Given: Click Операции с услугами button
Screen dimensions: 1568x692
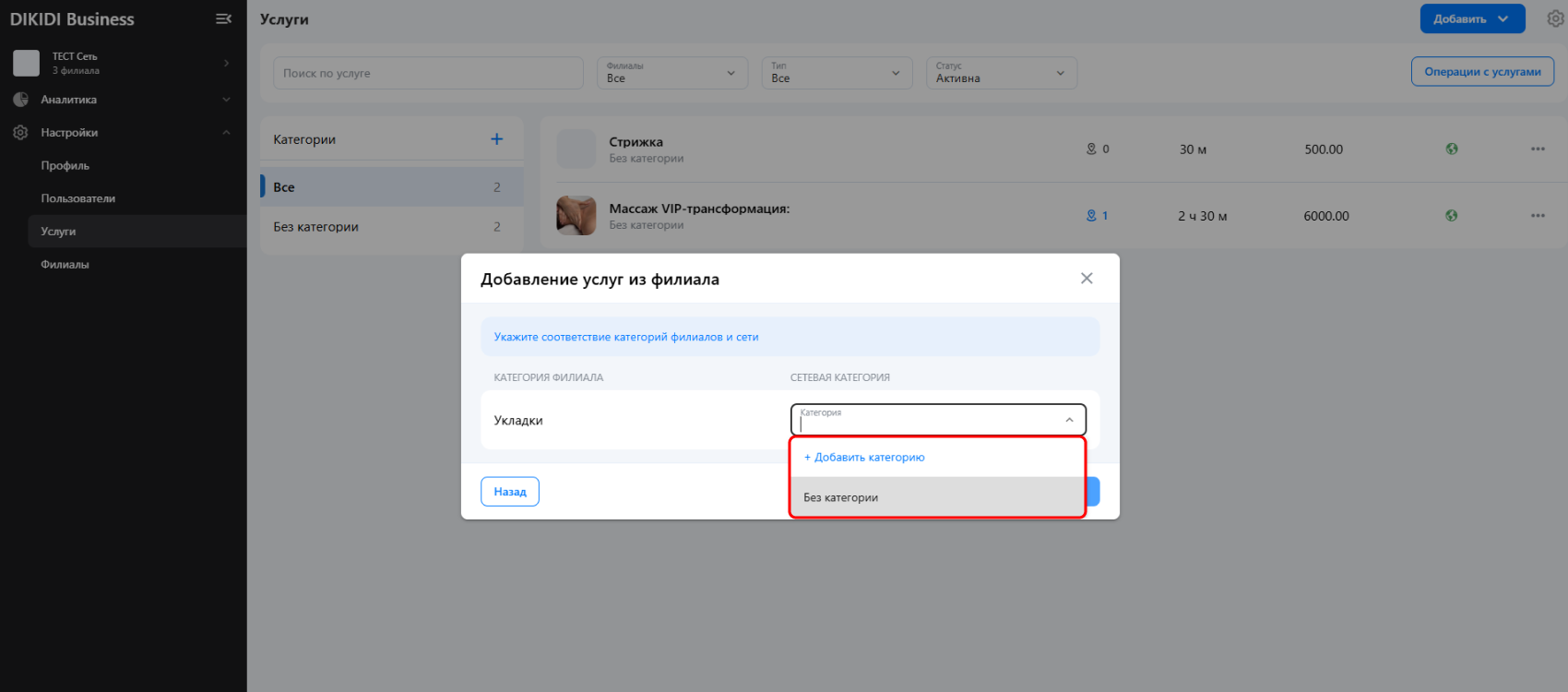Looking at the screenshot, I should (1481, 72).
